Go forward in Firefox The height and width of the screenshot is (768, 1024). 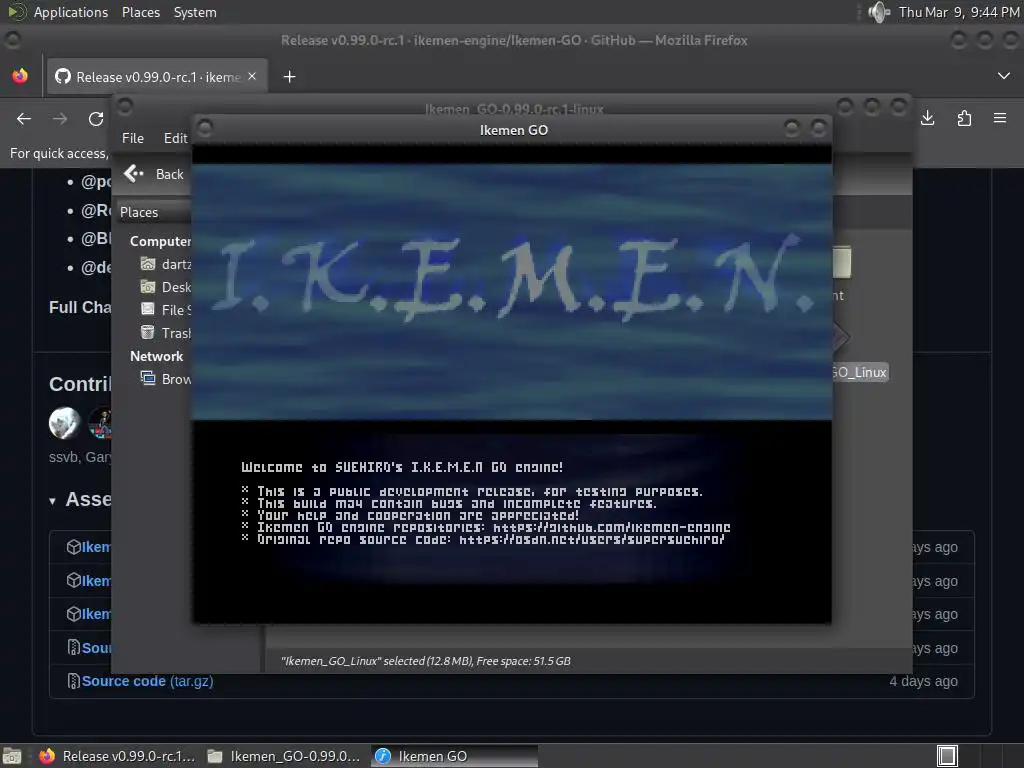point(60,119)
